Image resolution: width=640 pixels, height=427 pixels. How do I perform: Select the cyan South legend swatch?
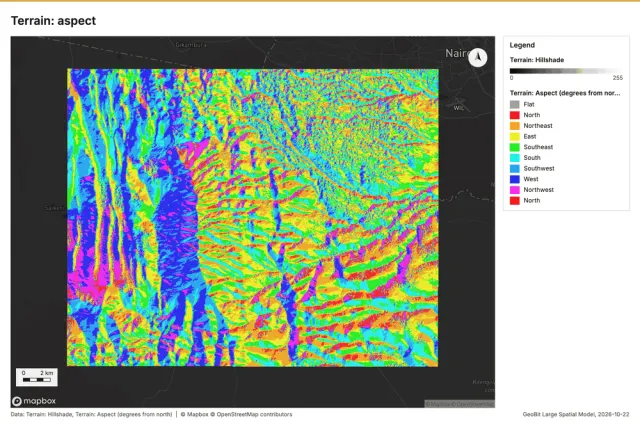tap(515, 158)
